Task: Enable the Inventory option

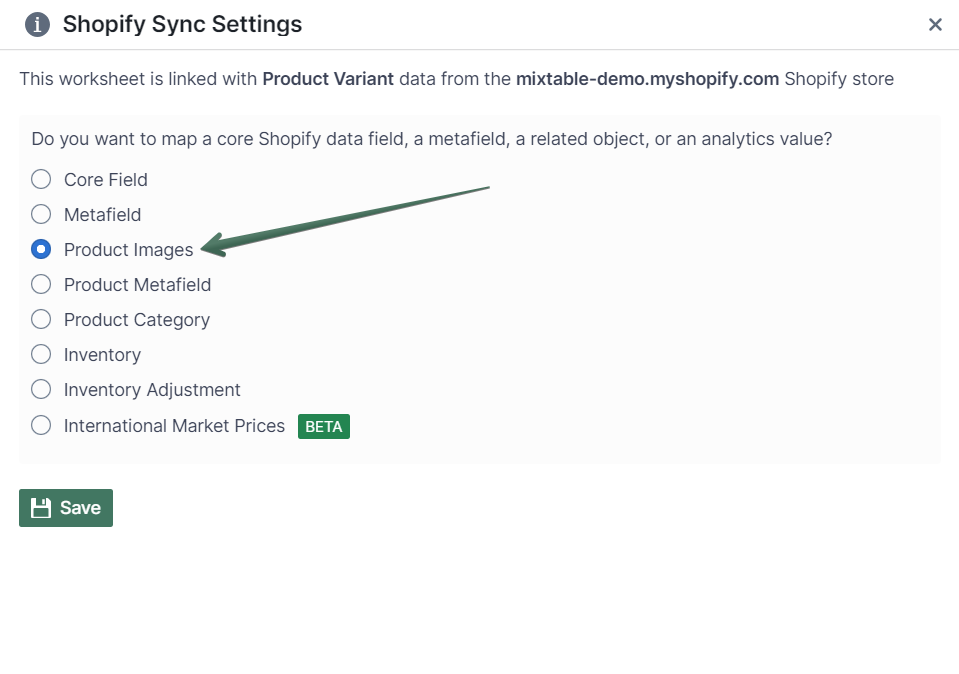Action: 40,354
